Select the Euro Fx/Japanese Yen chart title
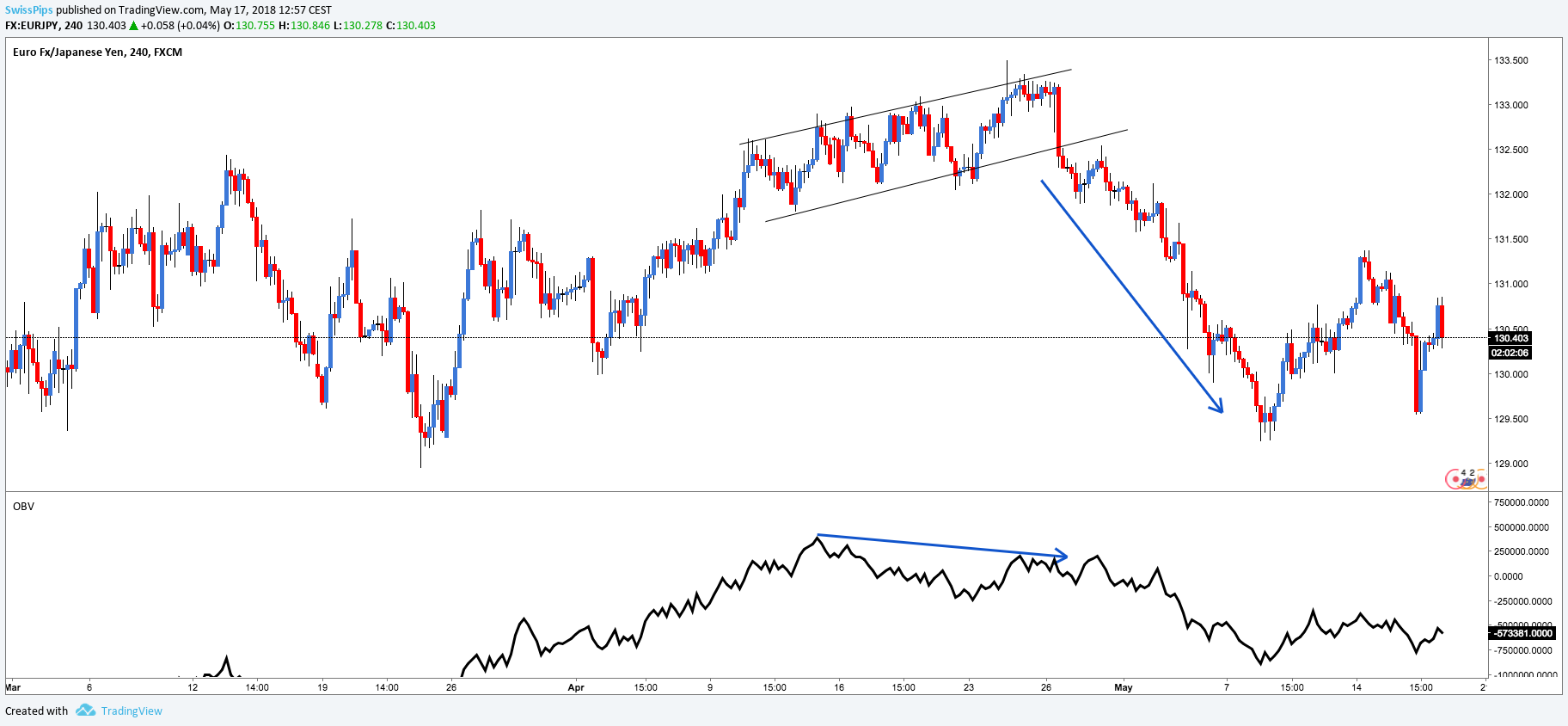The image size is (1568, 726). pos(97,52)
